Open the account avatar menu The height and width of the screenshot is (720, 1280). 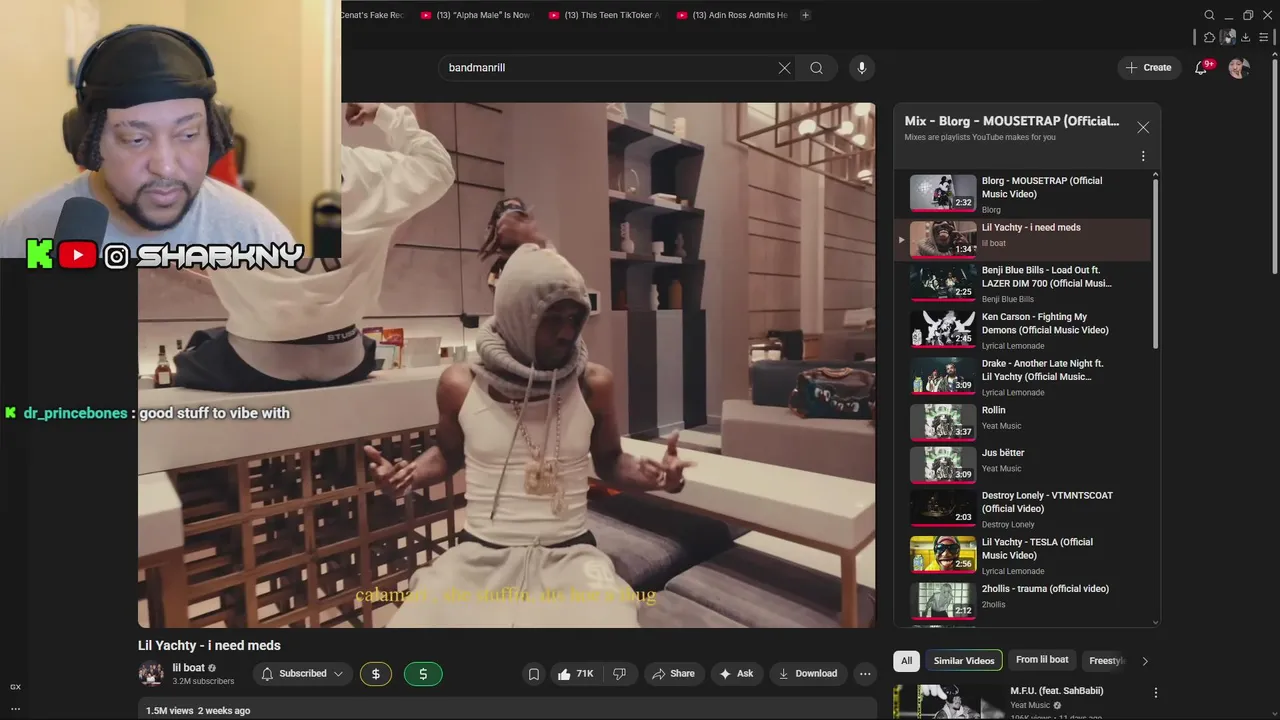1239,68
